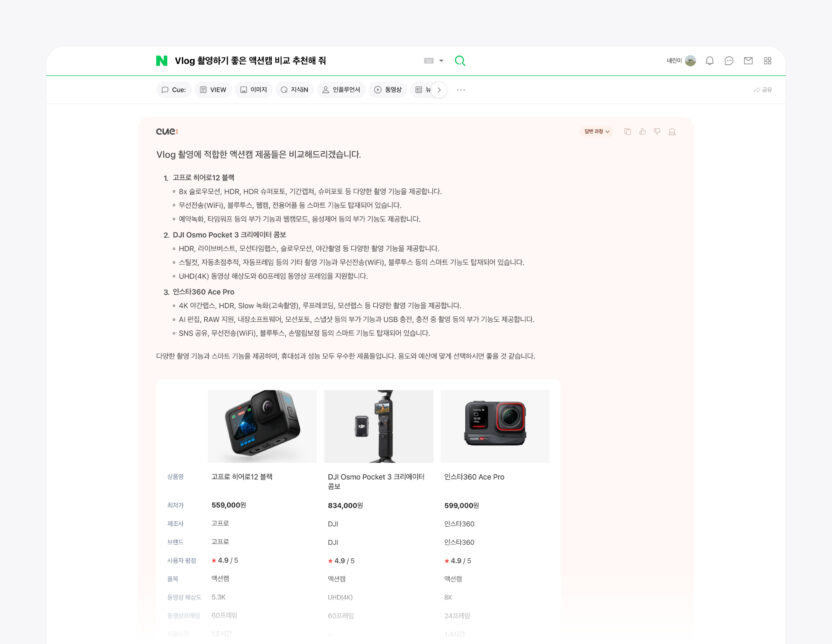Viewport: 832px width, 644px height.
Task: Click the green search magnifier icon
Action: (x=460, y=61)
